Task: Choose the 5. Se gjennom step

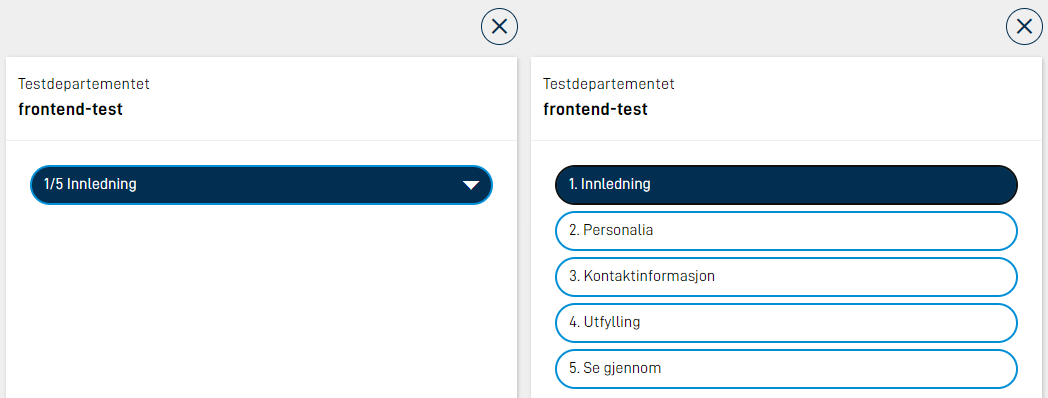Action: (x=786, y=369)
